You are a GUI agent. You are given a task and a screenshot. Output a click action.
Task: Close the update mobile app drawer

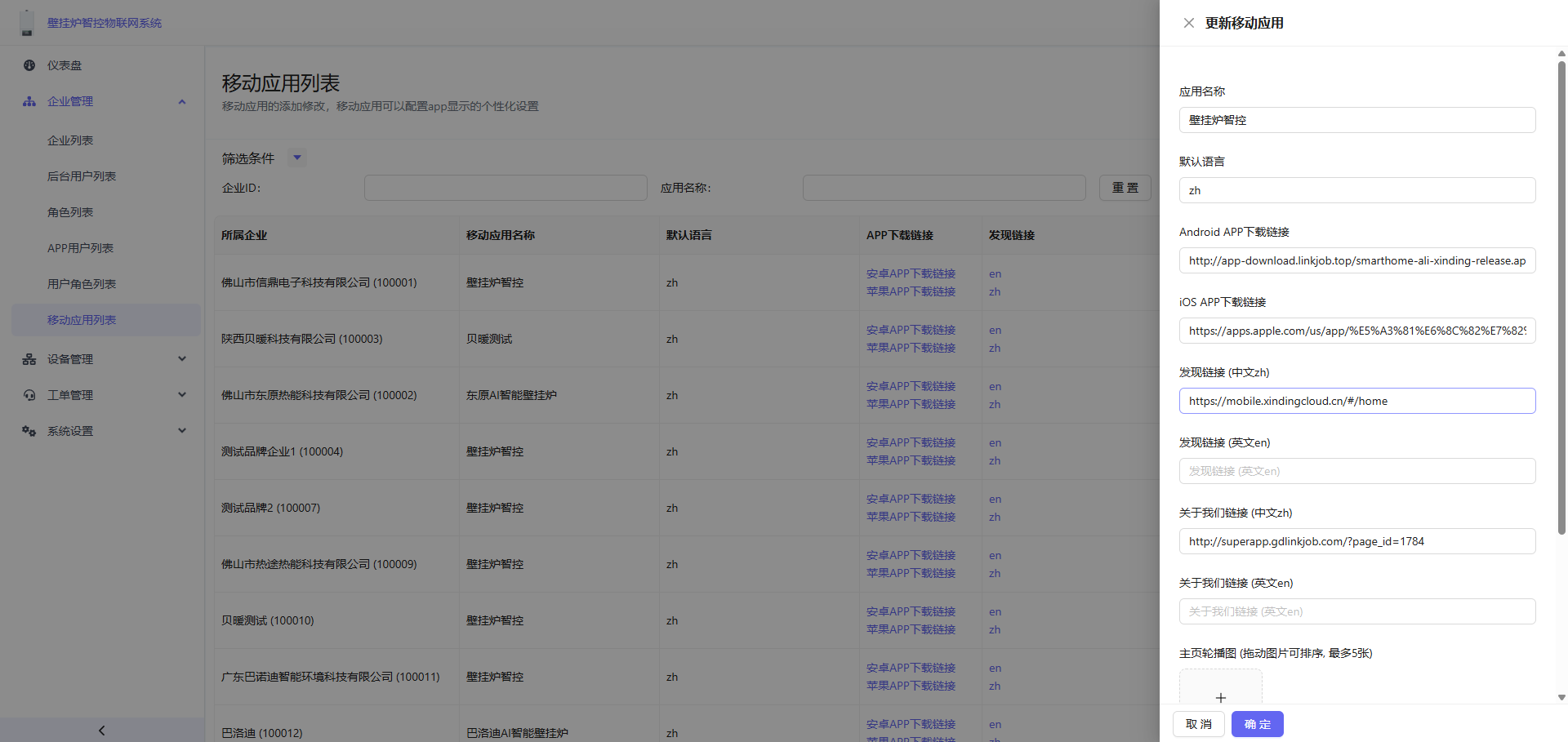1188,23
